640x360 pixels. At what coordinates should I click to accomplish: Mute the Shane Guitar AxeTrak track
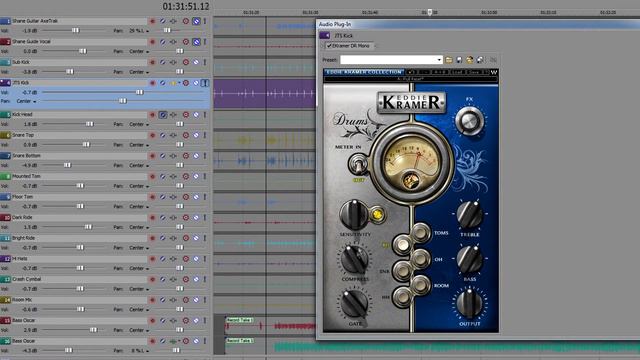tap(196, 21)
